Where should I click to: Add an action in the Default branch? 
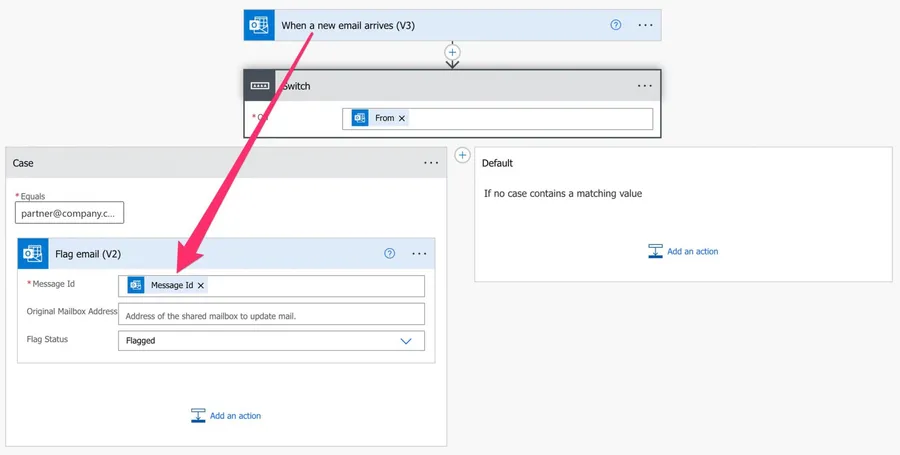(683, 252)
